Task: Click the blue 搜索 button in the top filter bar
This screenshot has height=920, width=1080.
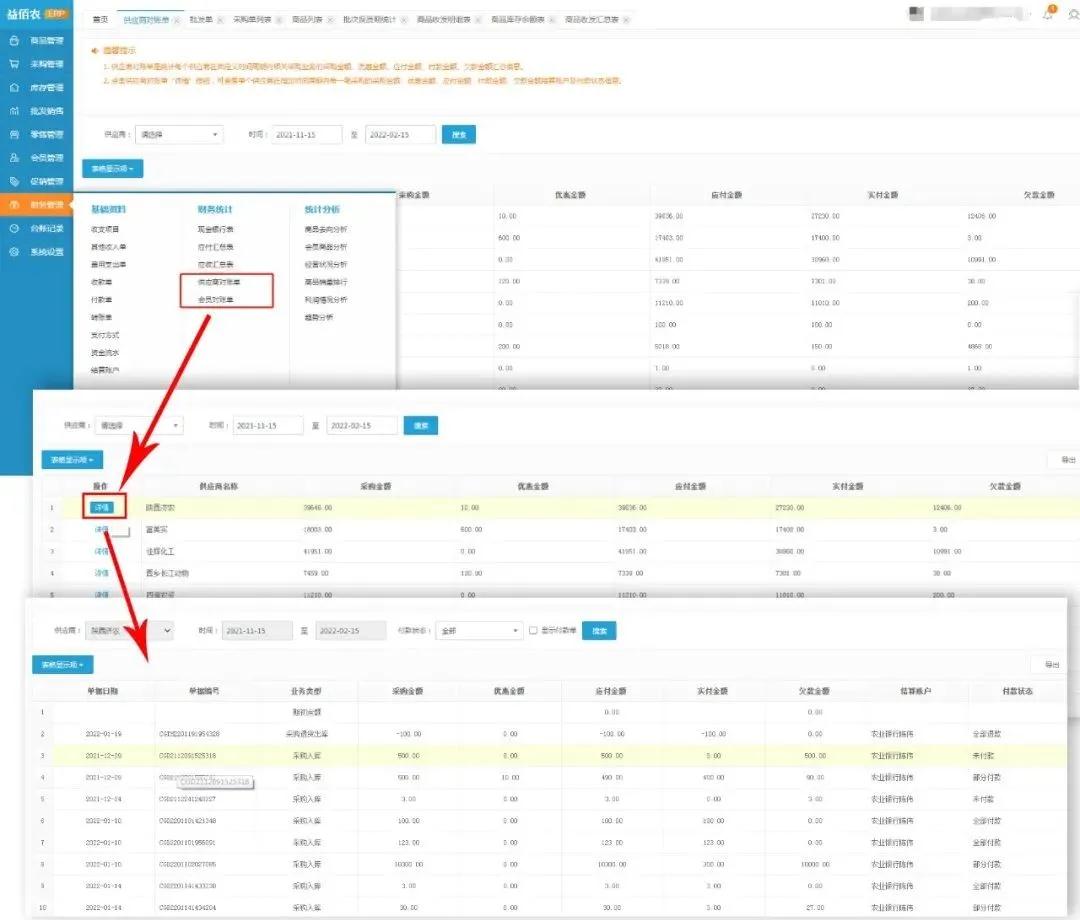Action: point(458,135)
